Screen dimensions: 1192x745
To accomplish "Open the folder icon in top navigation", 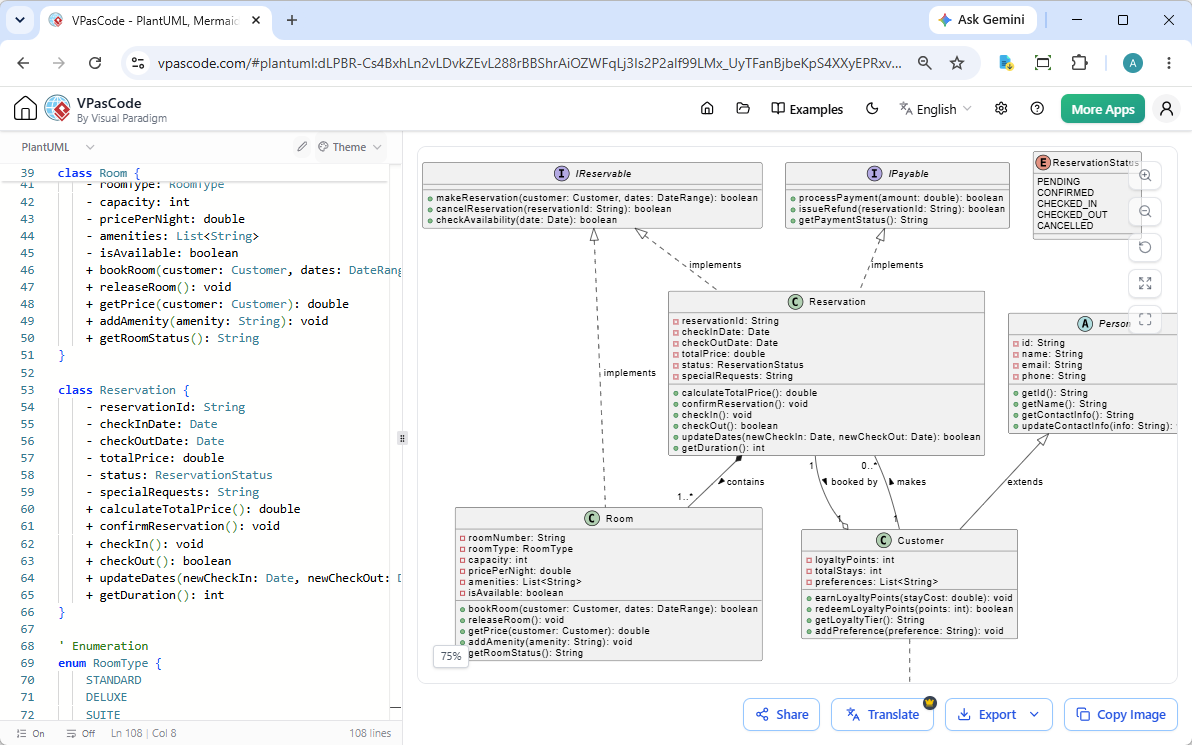I will (x=743, y=109).
